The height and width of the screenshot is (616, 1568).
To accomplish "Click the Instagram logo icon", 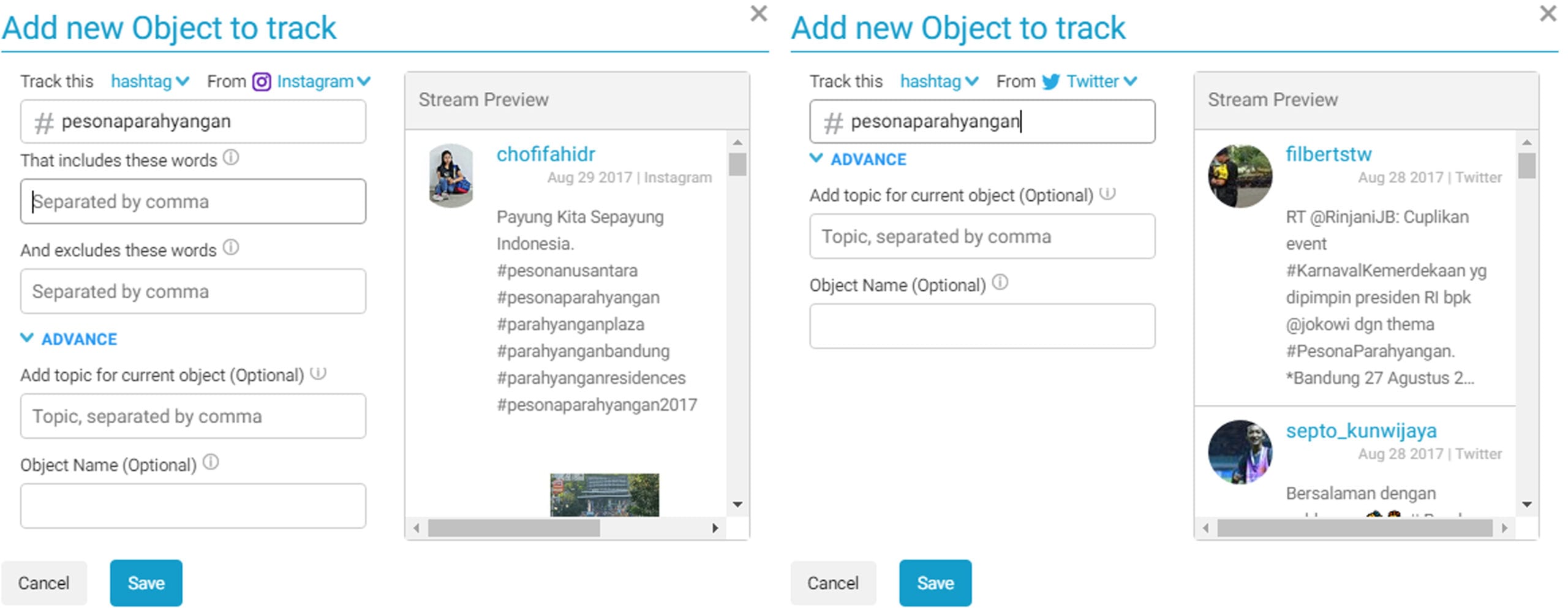I will coord(262,81).
